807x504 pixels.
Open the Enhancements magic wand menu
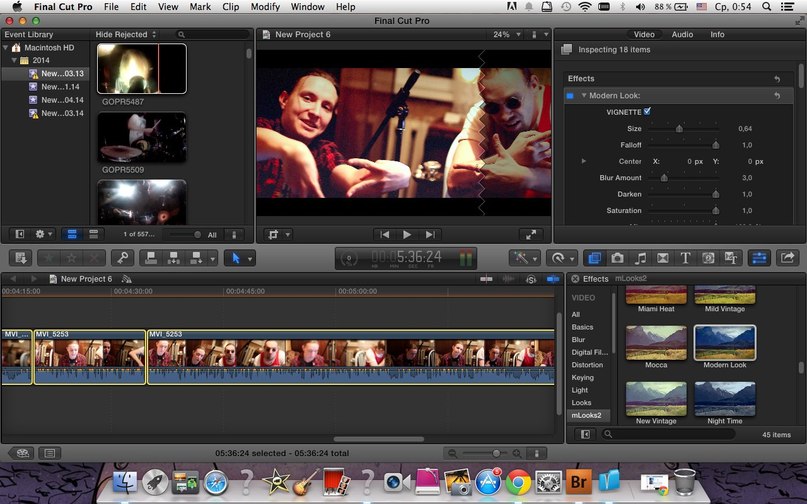(x=521, y=257)
